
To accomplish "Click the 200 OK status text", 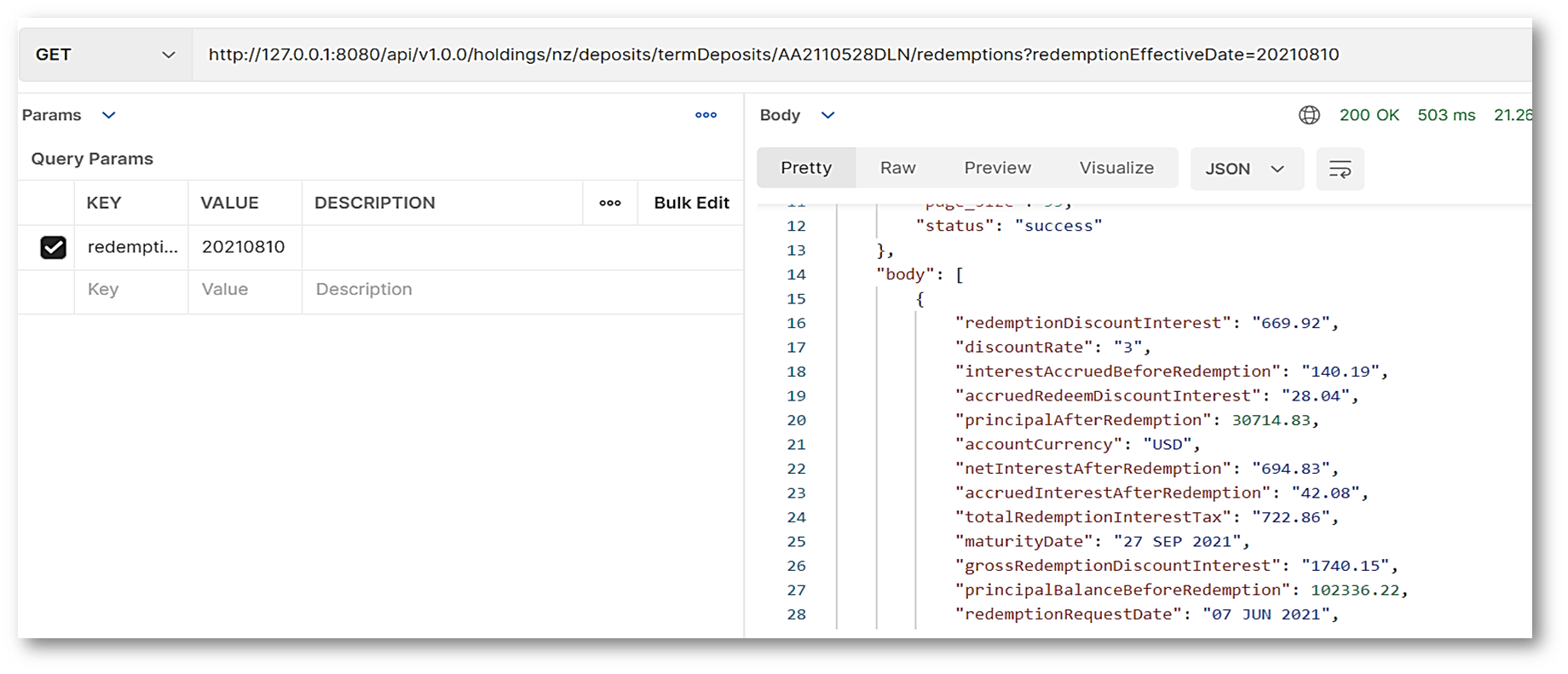I will coord(1369,115).
